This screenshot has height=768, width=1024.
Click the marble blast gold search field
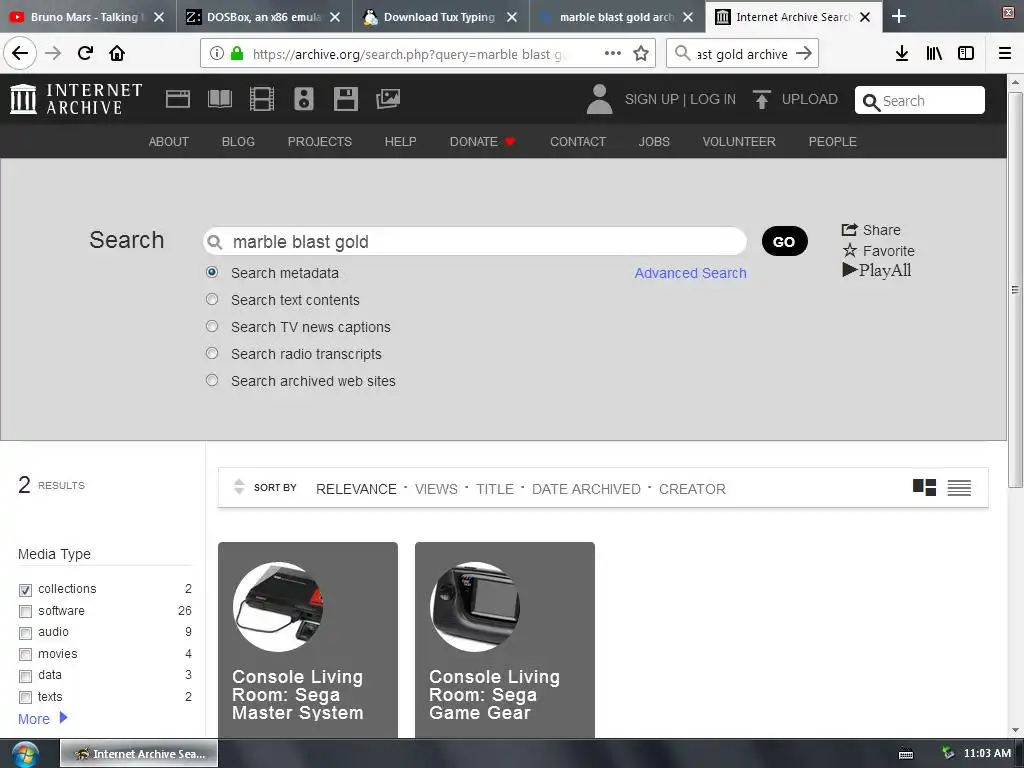click(475, 242)
